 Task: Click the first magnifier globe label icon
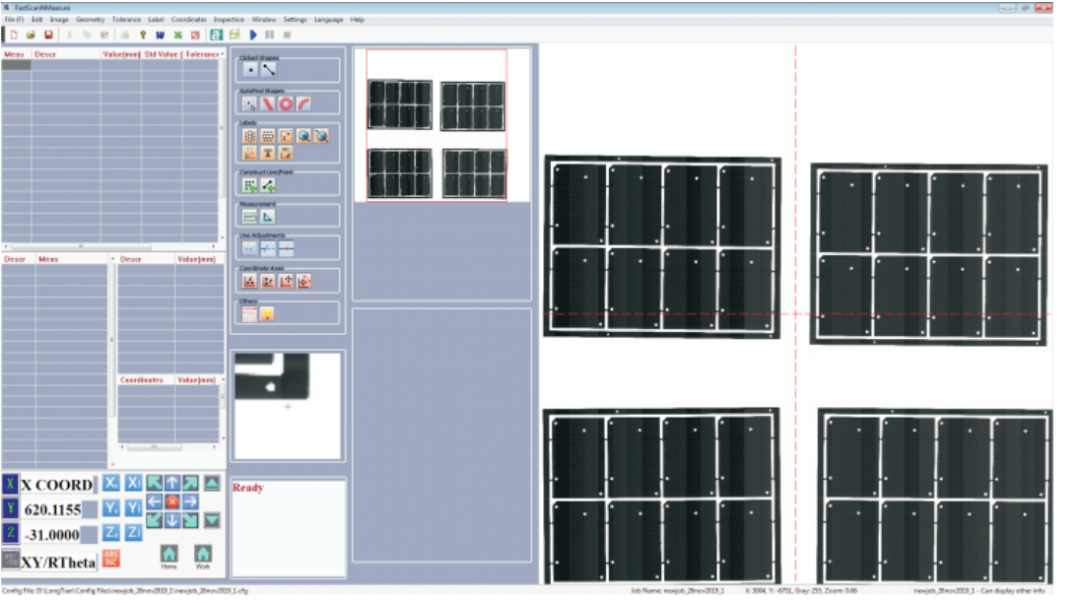point(304,136)
